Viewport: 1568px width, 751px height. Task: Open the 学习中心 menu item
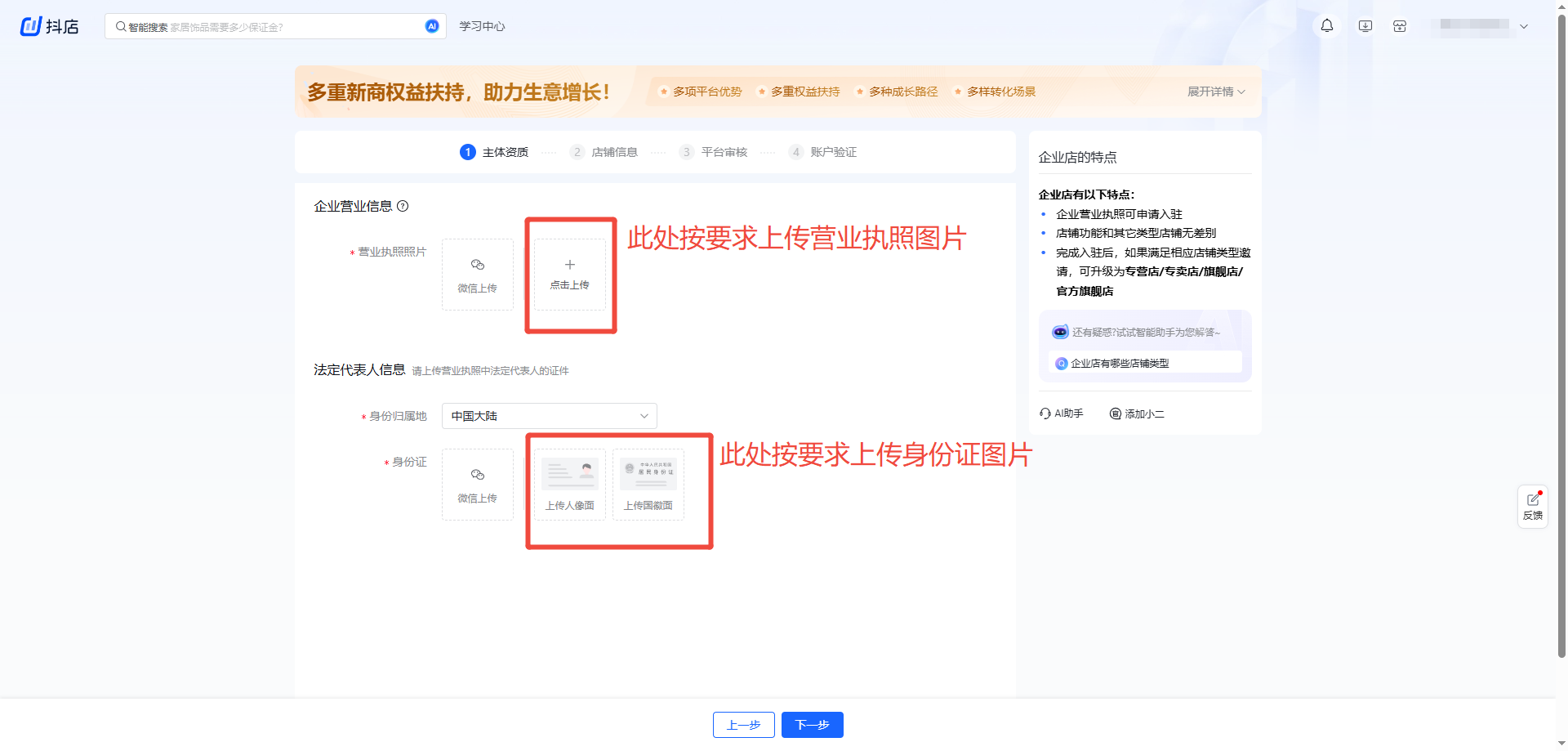pos(482,26)
